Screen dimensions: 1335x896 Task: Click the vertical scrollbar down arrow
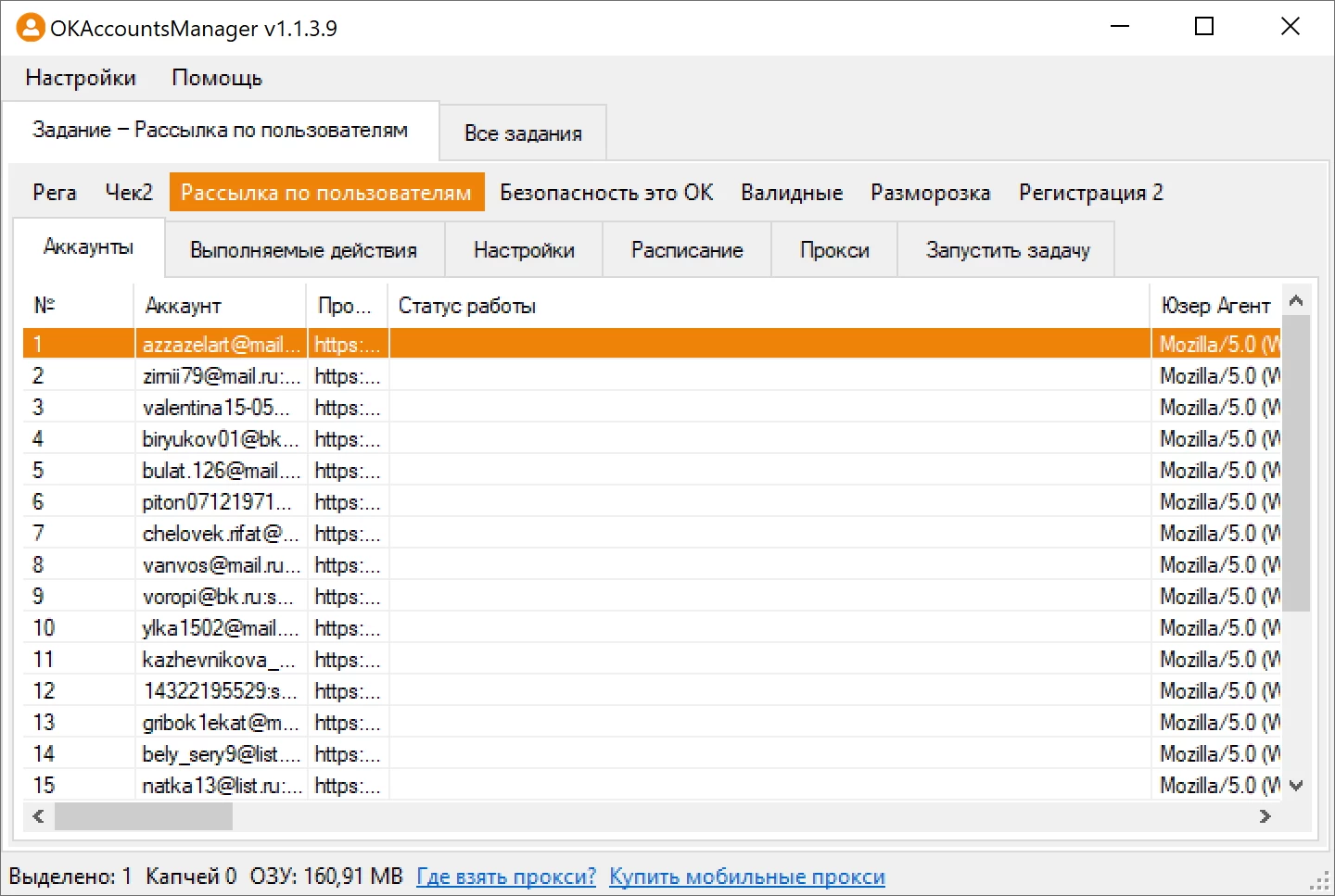tap(1297, 786)
